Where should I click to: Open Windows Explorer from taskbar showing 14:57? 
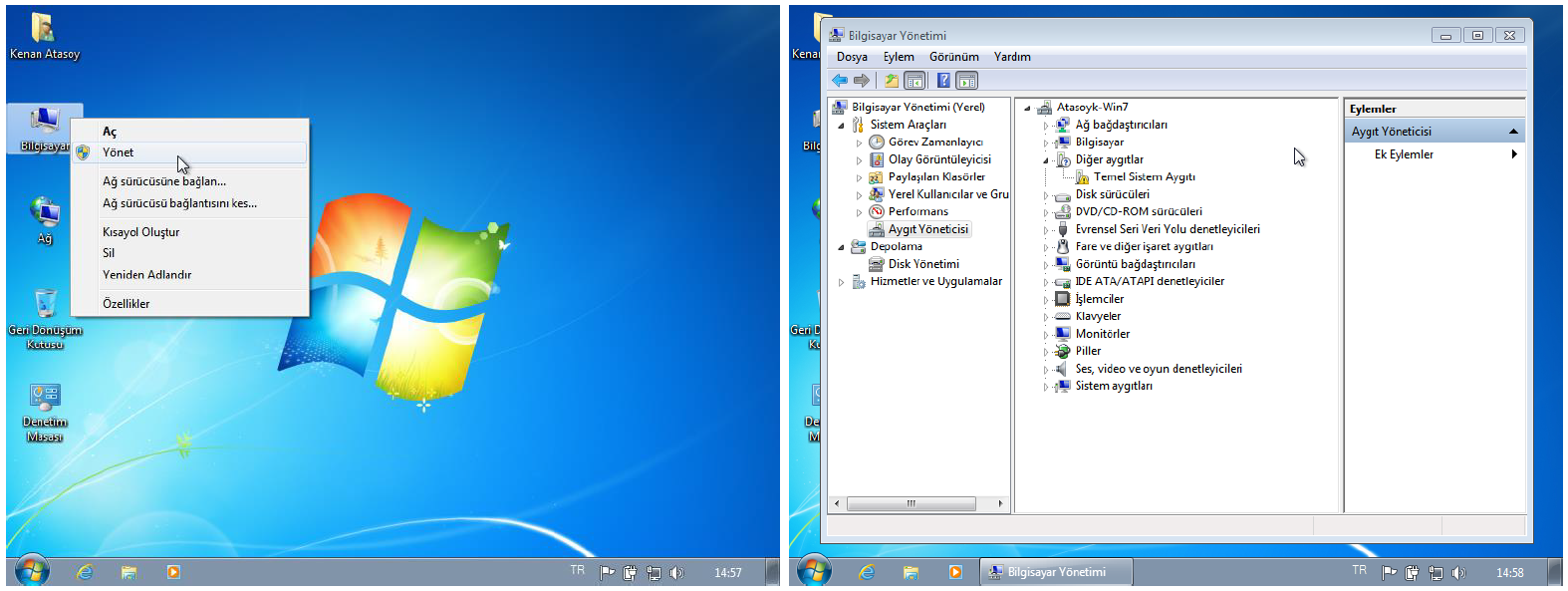[x=129, y=572]
